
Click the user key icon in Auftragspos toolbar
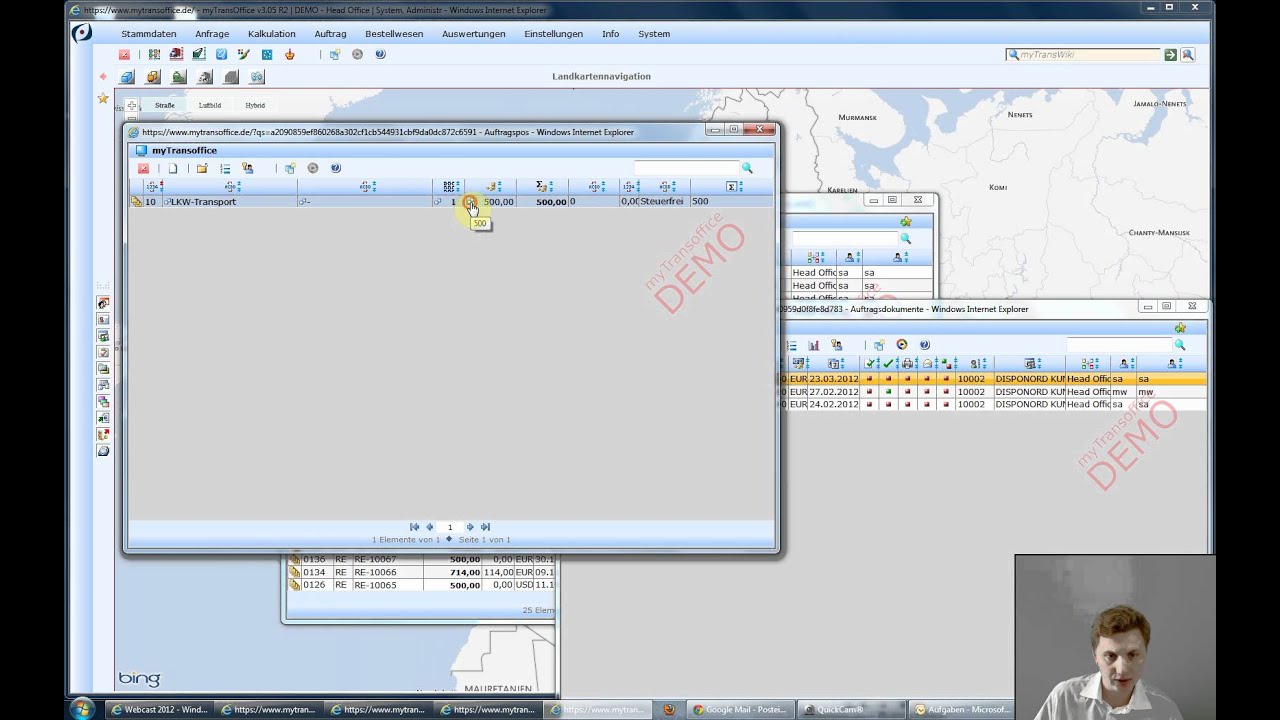[248, 168]
